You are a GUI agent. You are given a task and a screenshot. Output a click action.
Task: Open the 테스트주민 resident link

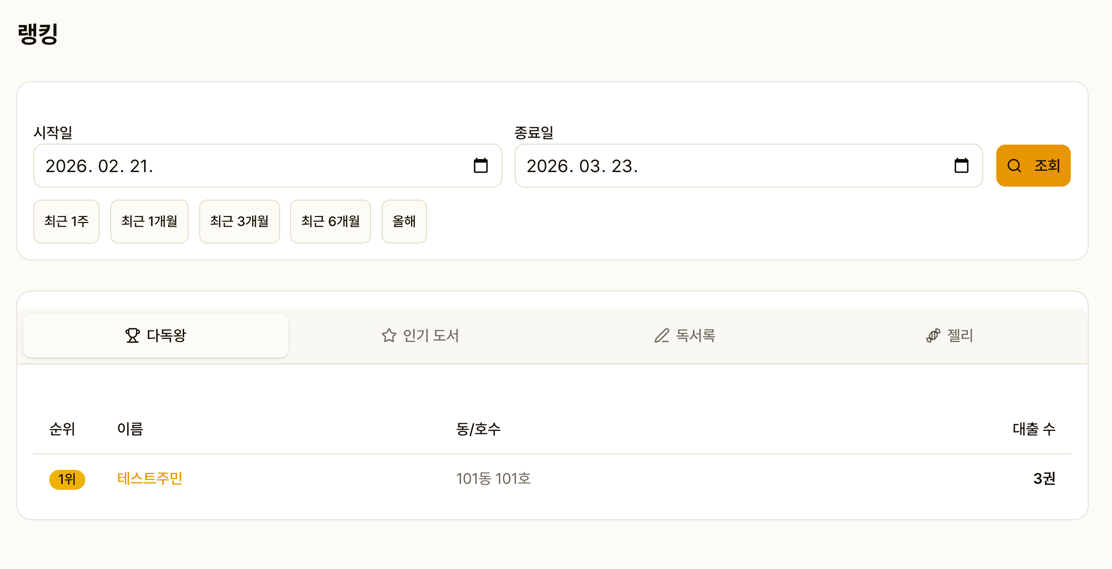[150, 479]
